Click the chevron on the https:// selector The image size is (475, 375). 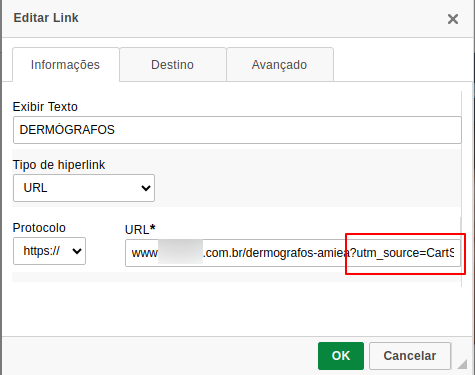(77, 251)
